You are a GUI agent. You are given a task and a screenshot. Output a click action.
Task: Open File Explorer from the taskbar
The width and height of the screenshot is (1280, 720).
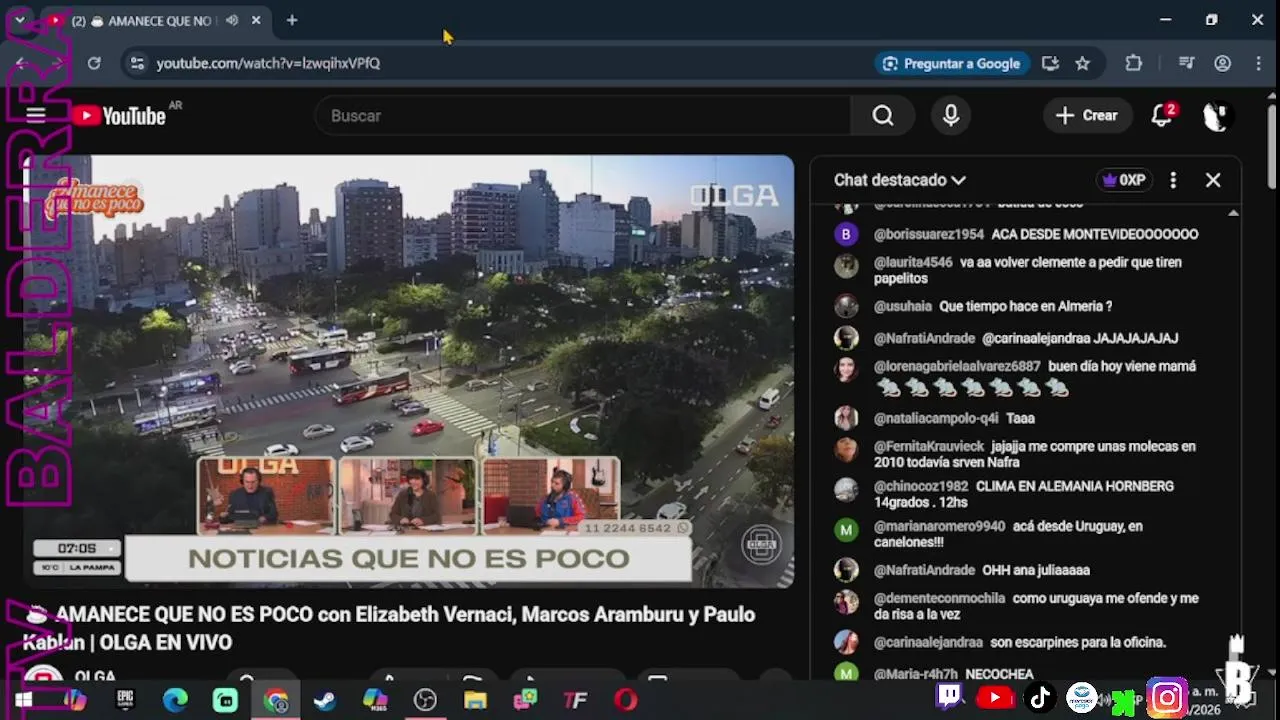(x=475, y=700)
